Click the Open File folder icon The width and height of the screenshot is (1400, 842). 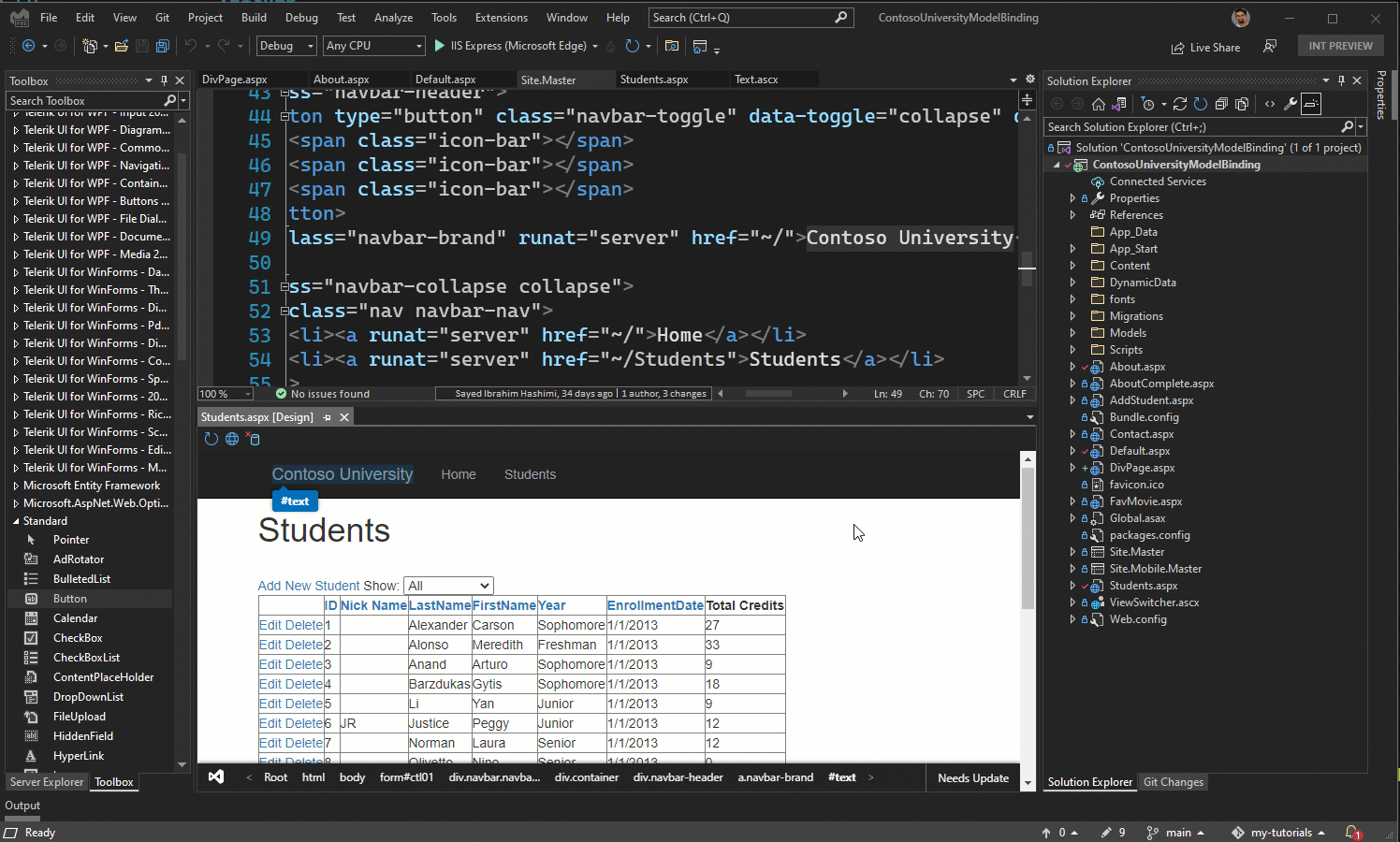point(122,46)
